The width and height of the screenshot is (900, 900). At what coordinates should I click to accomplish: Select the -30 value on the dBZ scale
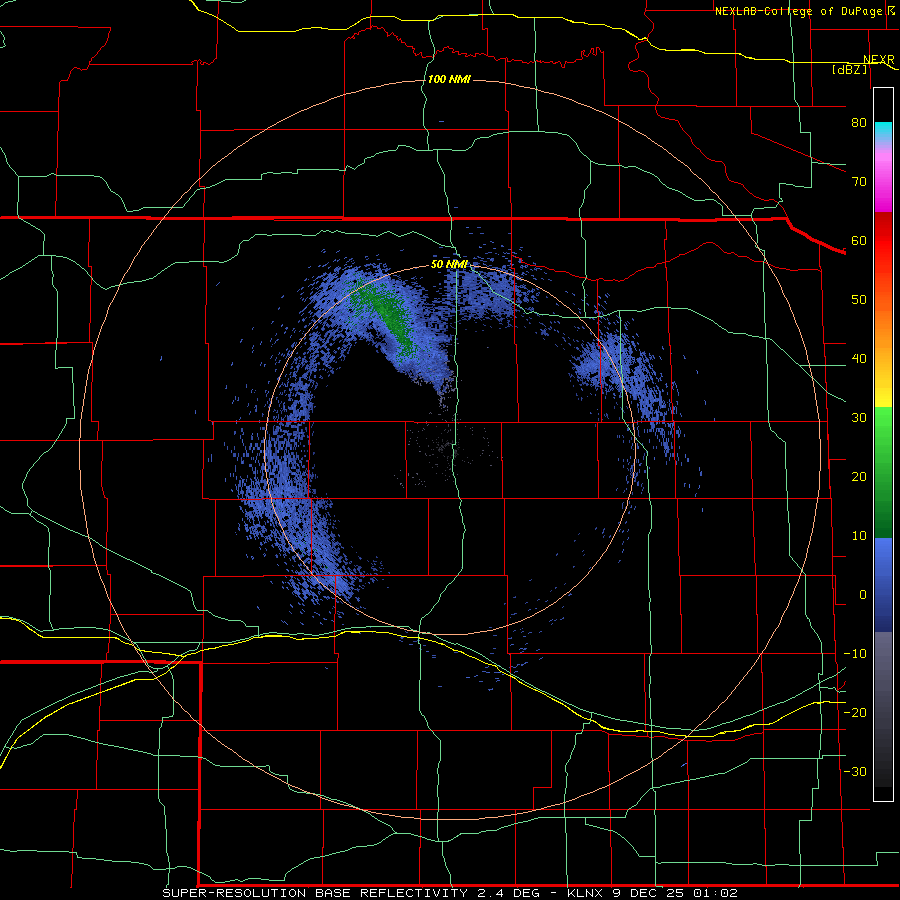coord(855,772)
